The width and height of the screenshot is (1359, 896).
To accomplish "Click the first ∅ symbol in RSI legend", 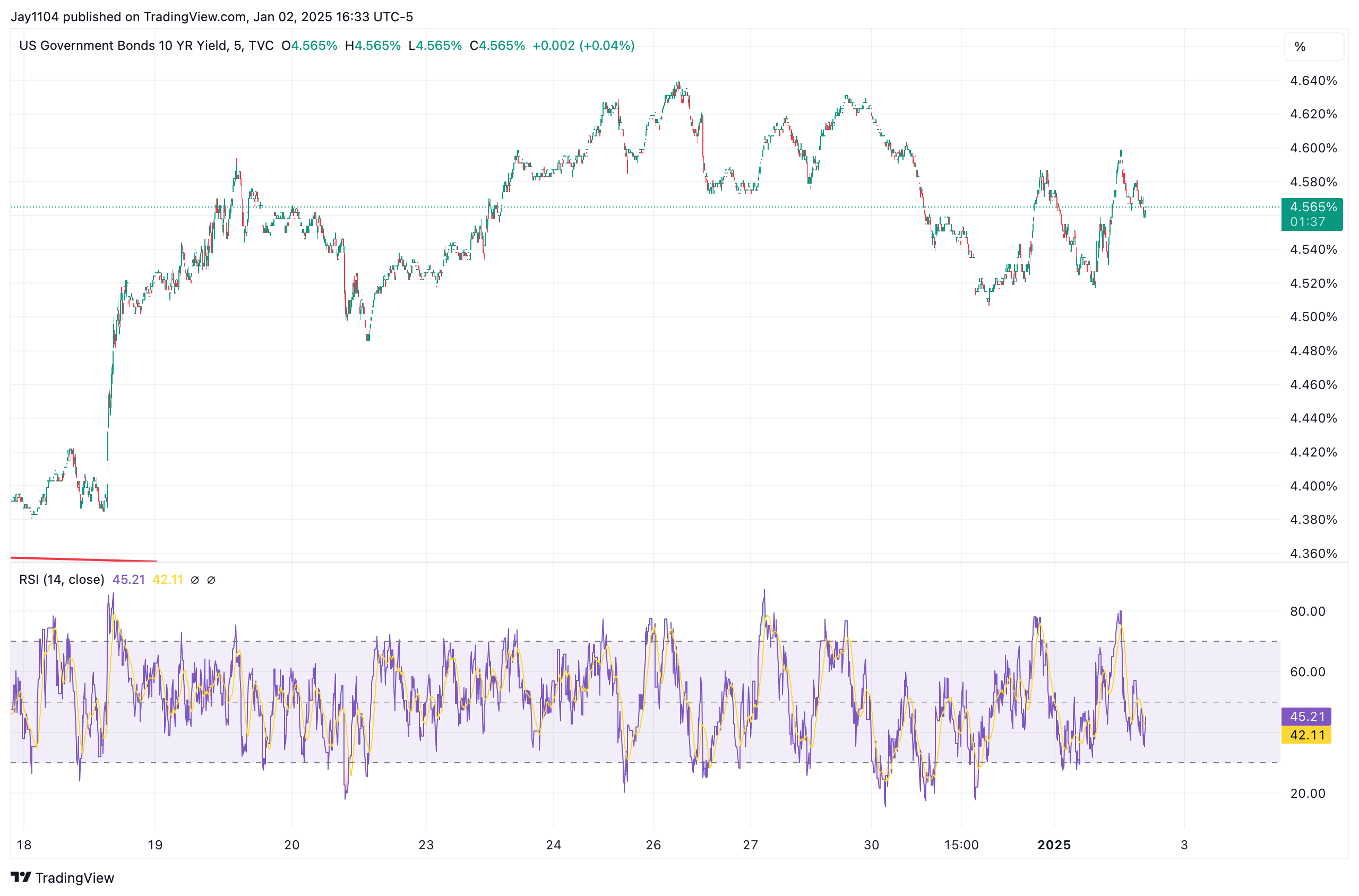I will 195,580.
